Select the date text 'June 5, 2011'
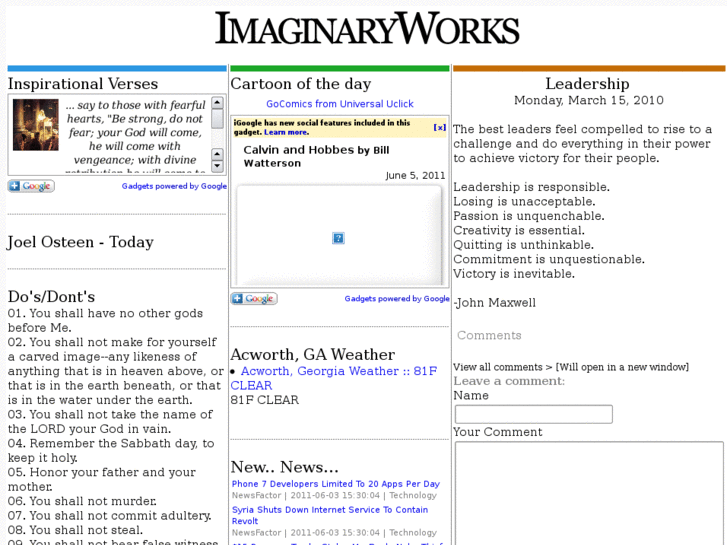727x545 pixels. [x=415, y=175]
